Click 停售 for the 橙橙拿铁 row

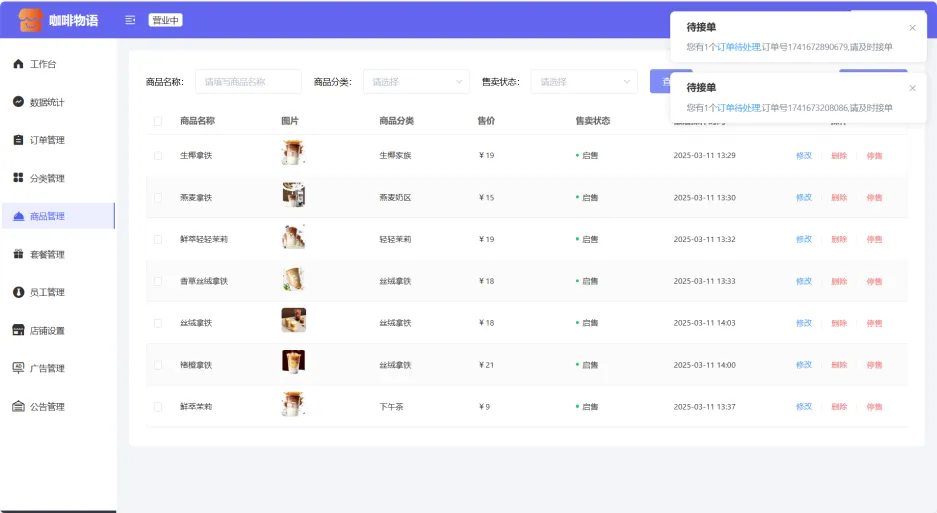pos(874,365)
